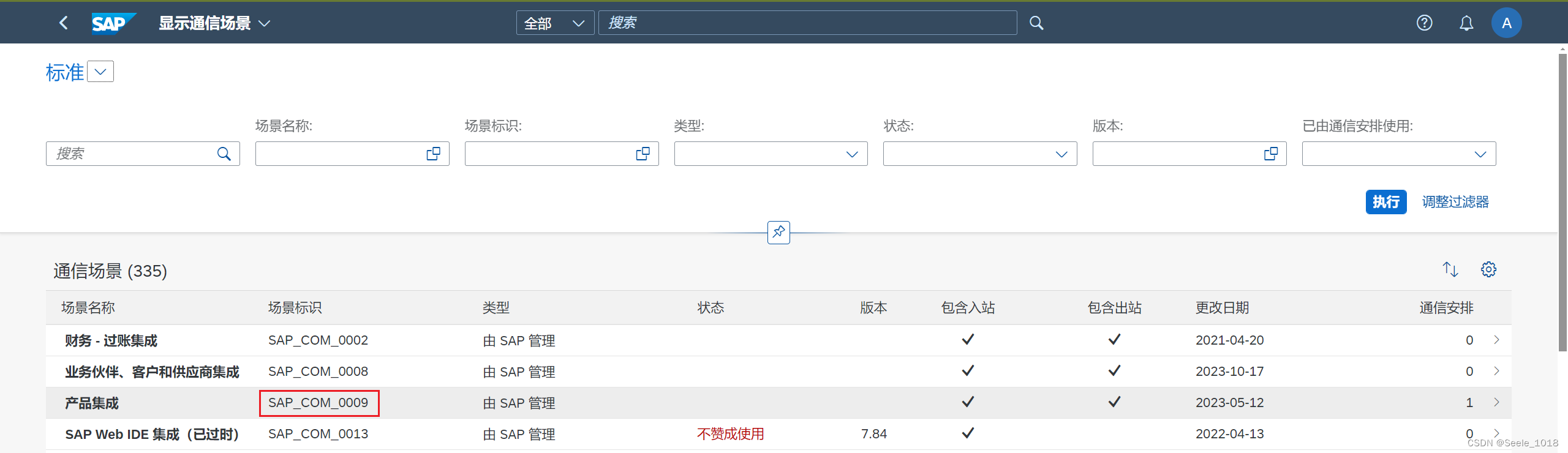This screenshot has height=453, width=1568.
Task: Click 包含入站 column header
Action: point(968,308)
